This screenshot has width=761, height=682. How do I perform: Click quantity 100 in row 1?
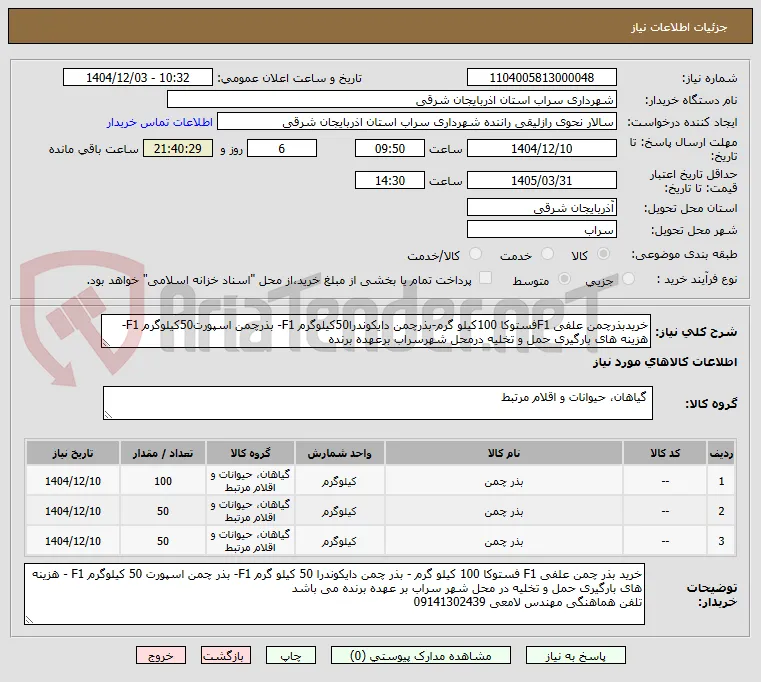point(163,481)
